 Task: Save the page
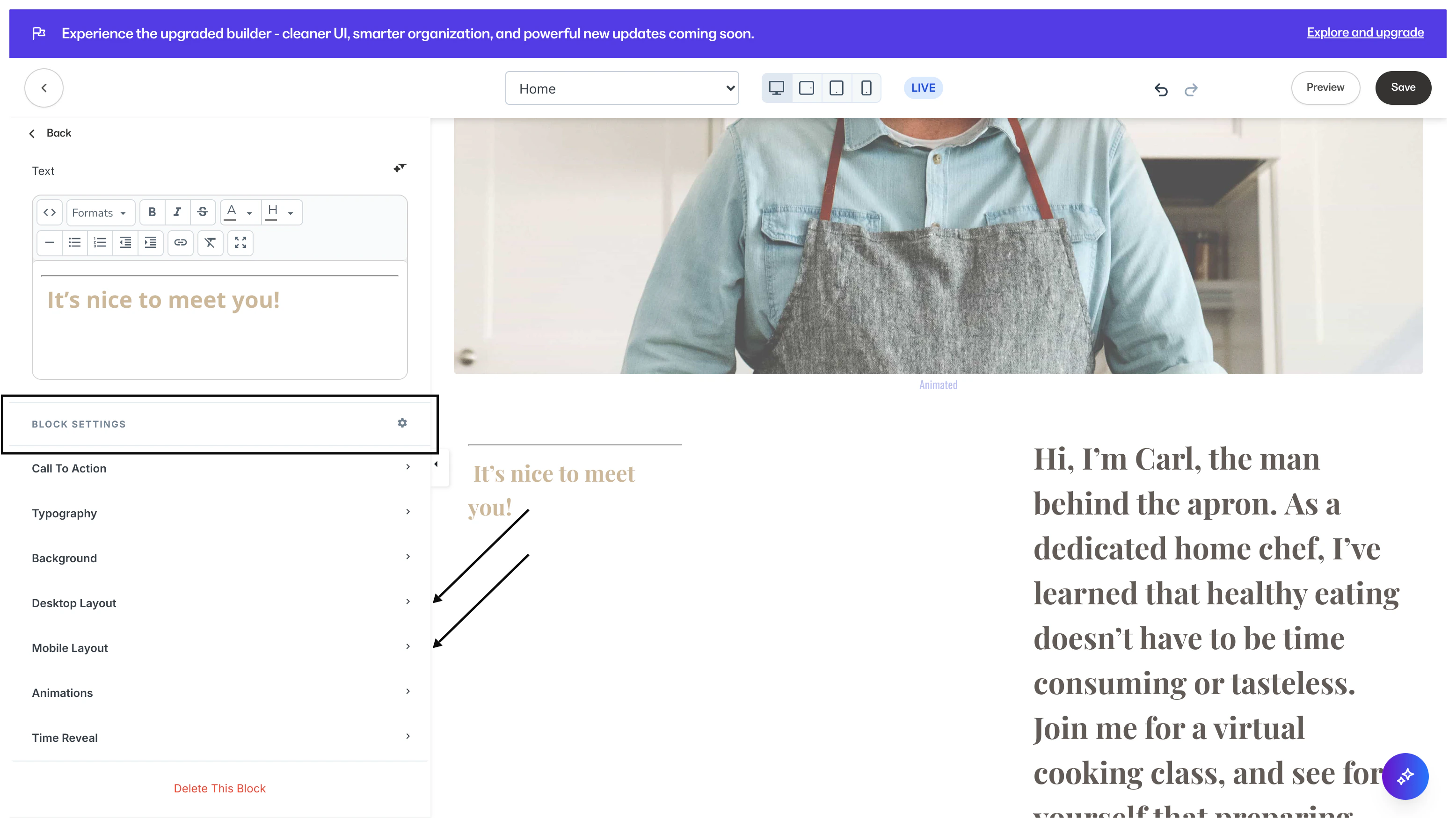click(1403, 87)
